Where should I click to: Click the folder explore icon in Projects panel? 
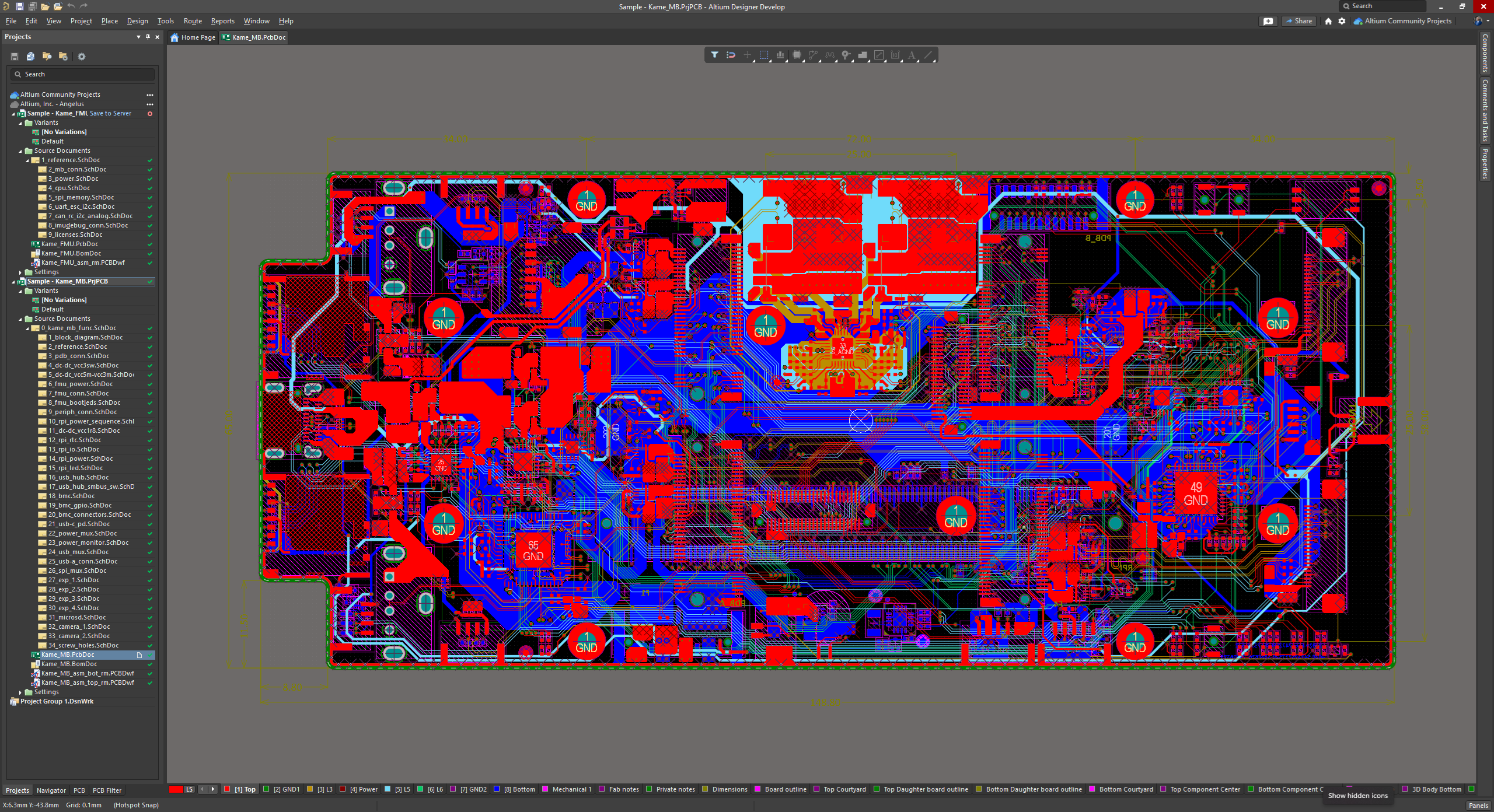pyautogui.click(x=47, y=56)
